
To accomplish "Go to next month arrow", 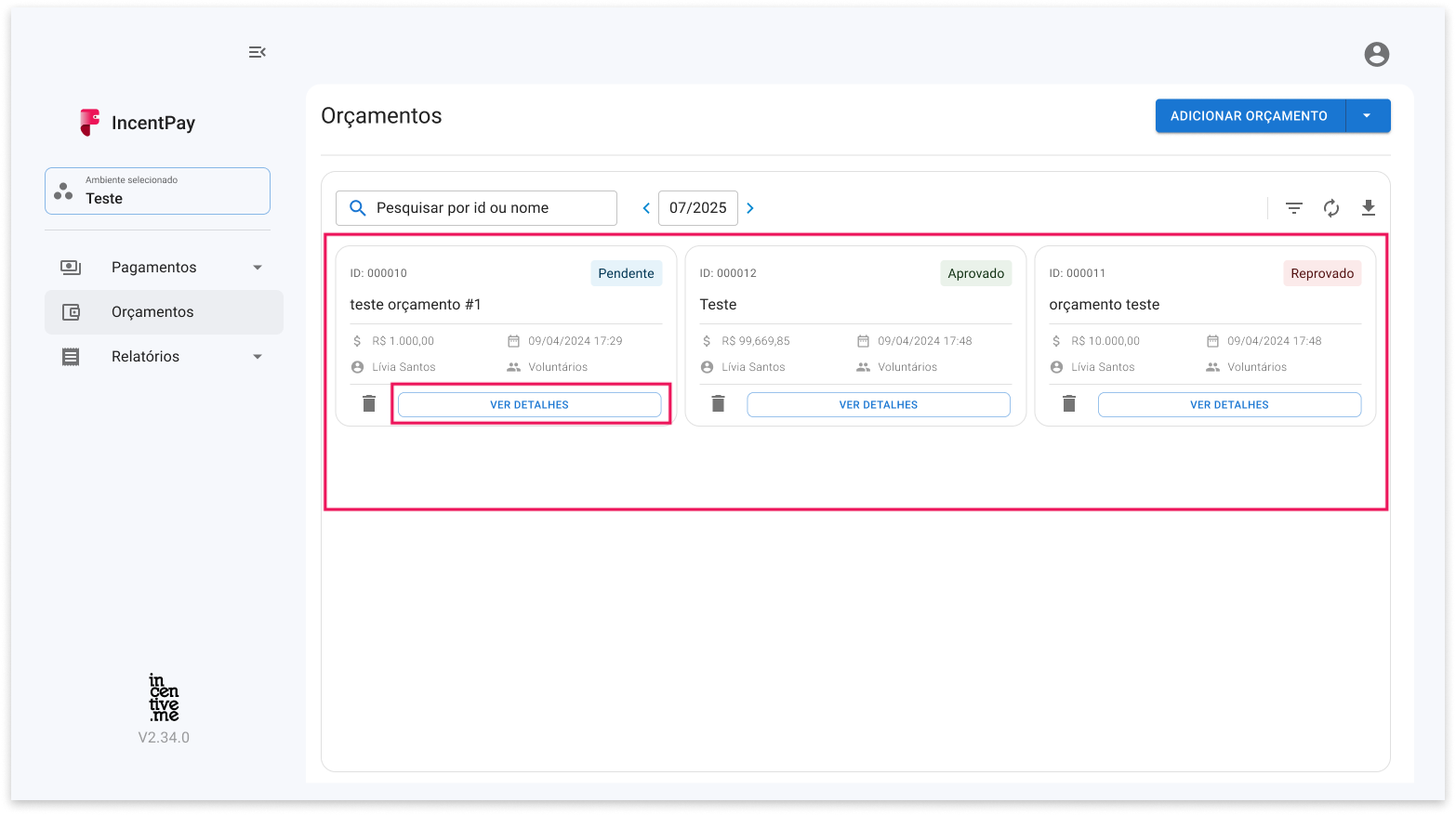I will (x=750, y=208).
